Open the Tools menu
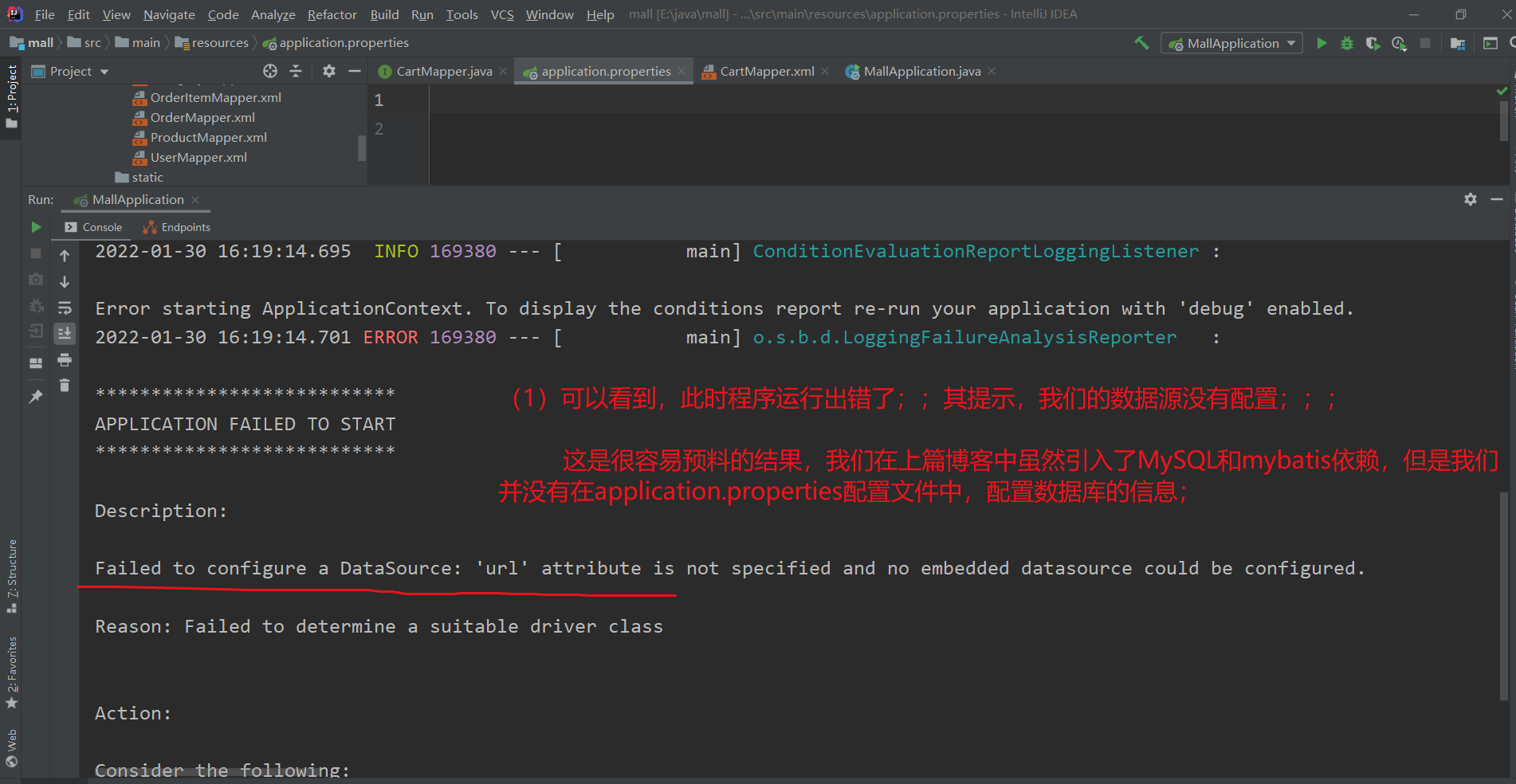 tap(462, 14)
